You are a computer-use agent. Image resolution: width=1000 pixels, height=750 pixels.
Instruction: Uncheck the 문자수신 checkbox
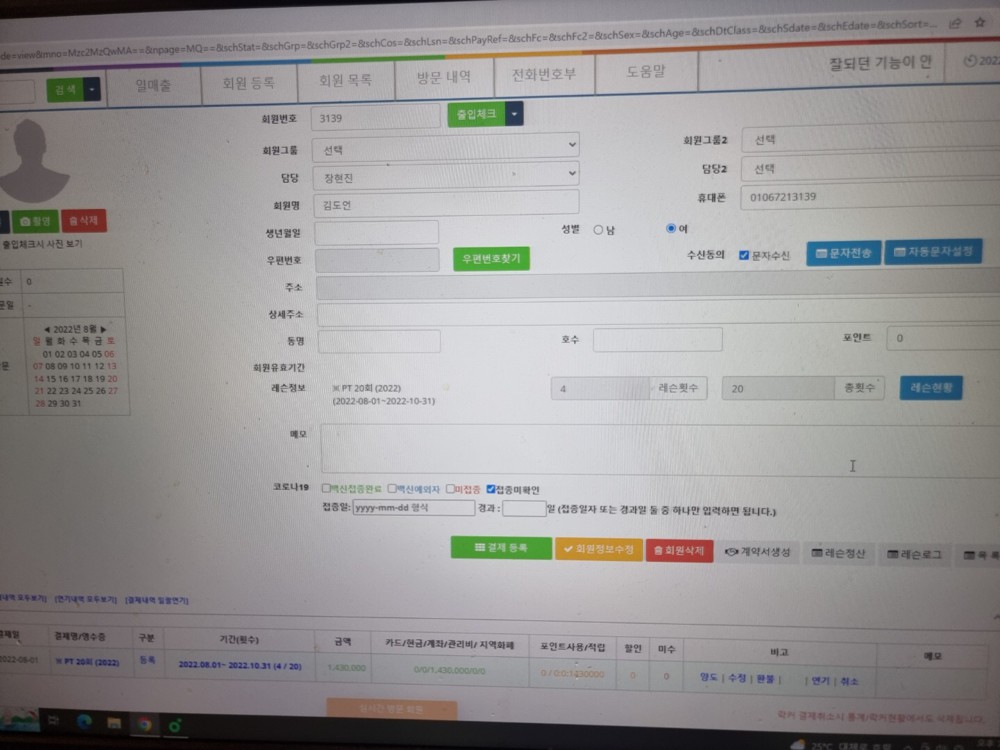tap(743, 255)
